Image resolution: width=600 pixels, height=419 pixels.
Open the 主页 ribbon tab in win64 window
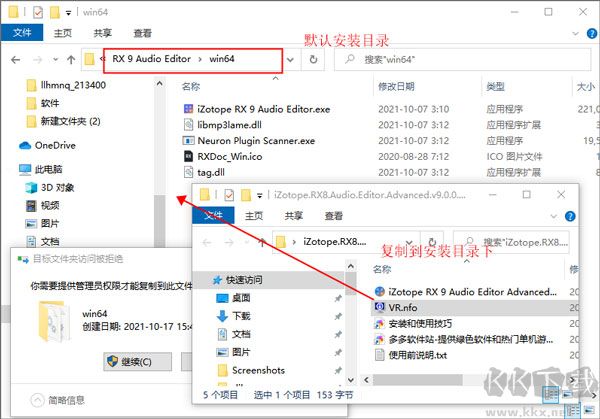pyautogui.click(x=63, y=33)
